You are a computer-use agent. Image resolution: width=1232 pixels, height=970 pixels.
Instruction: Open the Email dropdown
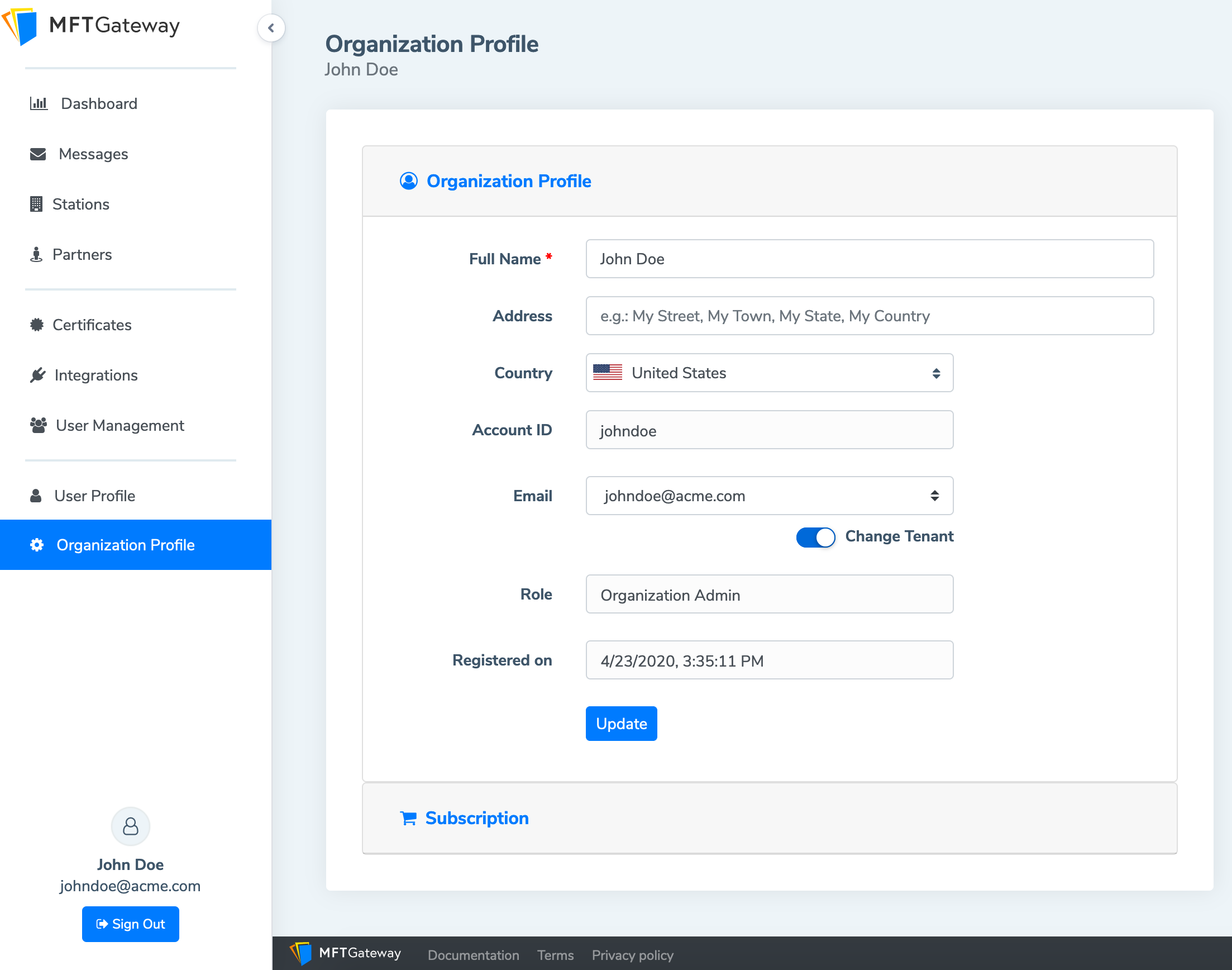click(770, 496)
